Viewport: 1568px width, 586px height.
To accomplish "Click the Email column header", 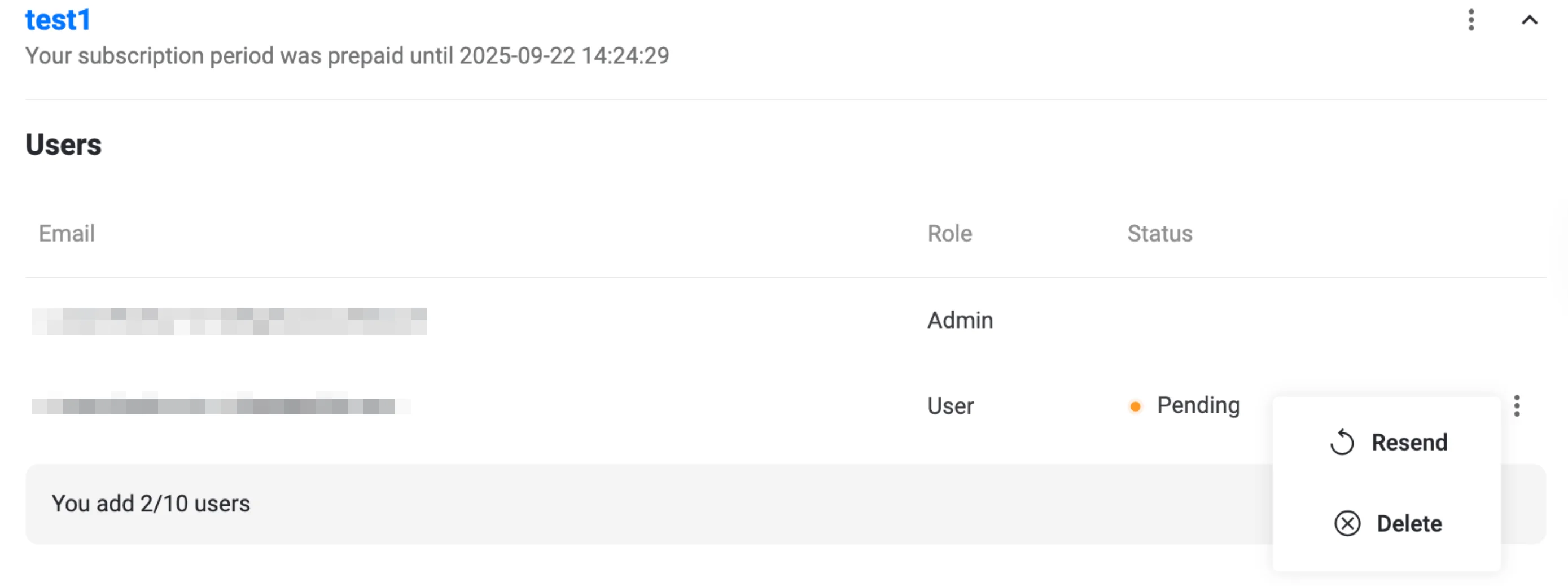I will pyautogui.click(x=67, y=234).
